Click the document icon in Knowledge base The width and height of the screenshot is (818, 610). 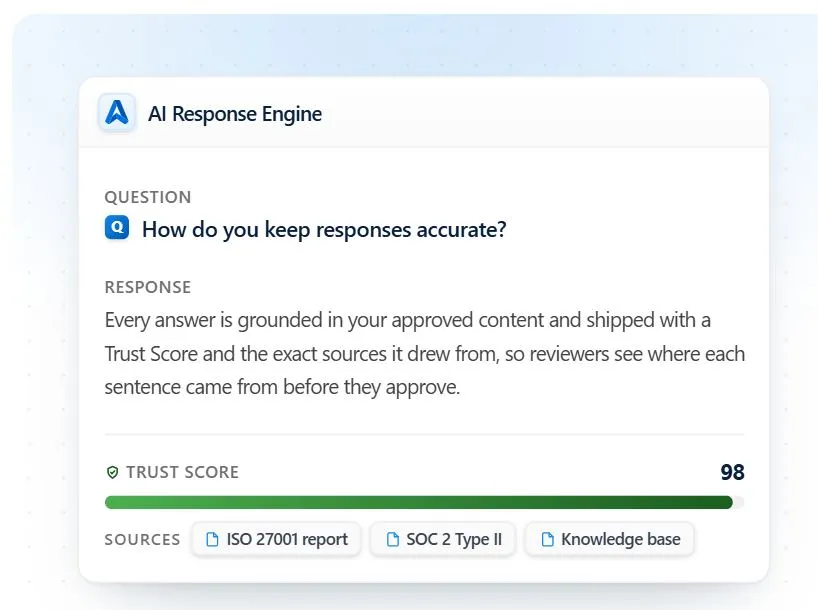(547, 539)
